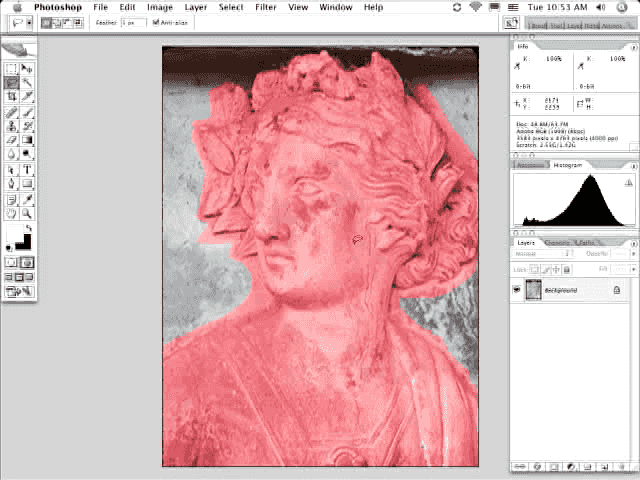
Task: Toggle the Anti-alias checkbox
Action: point(156,22)
